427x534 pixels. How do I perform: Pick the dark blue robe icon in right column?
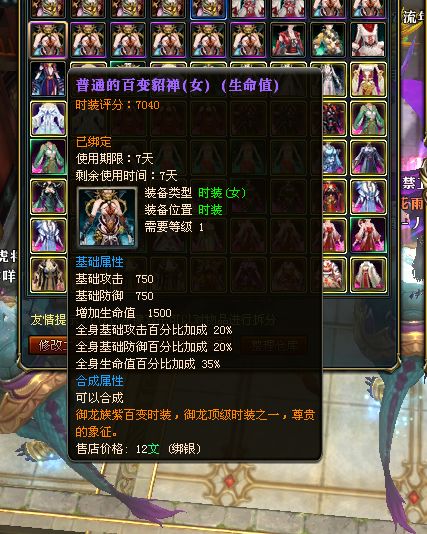coord(368,157)
